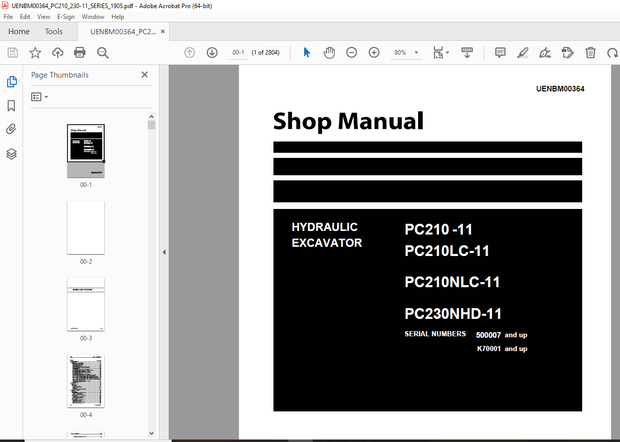Activate the selection arrow tool
This screenshot has height=442, width=620.
(306, 53)
